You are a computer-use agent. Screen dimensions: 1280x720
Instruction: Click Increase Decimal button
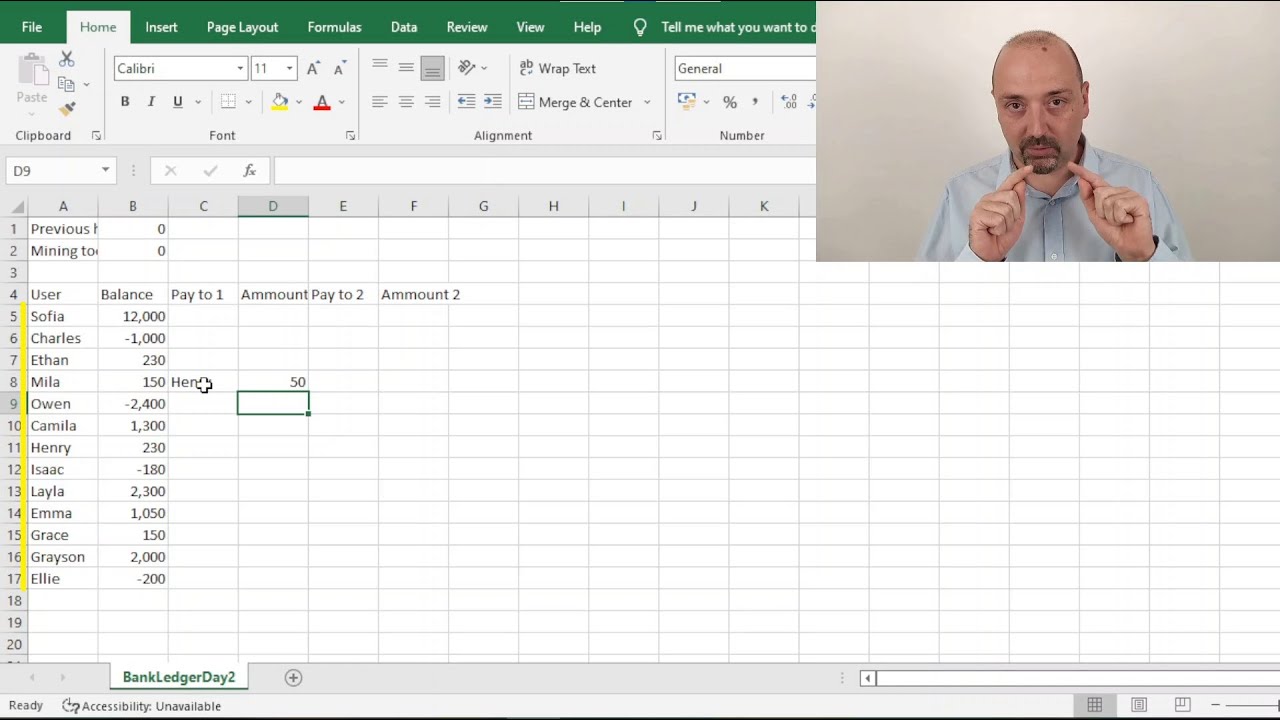click(x=789, y=102)
